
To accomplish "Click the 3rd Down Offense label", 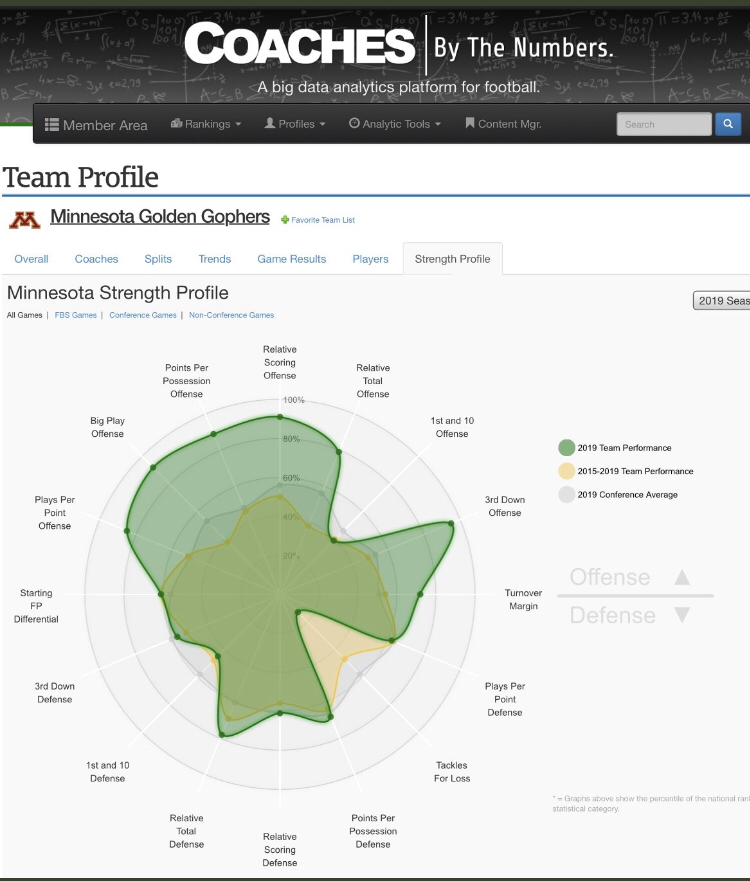I will pos(504,506).
